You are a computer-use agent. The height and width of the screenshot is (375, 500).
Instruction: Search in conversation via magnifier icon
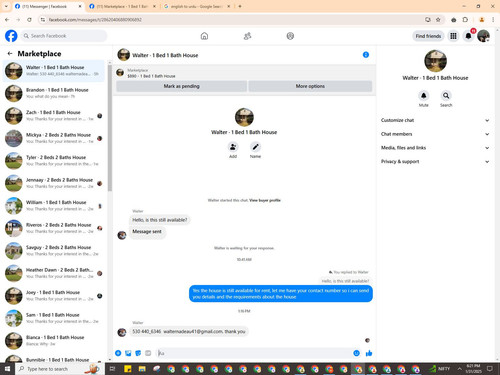click(x=446, y=96)
